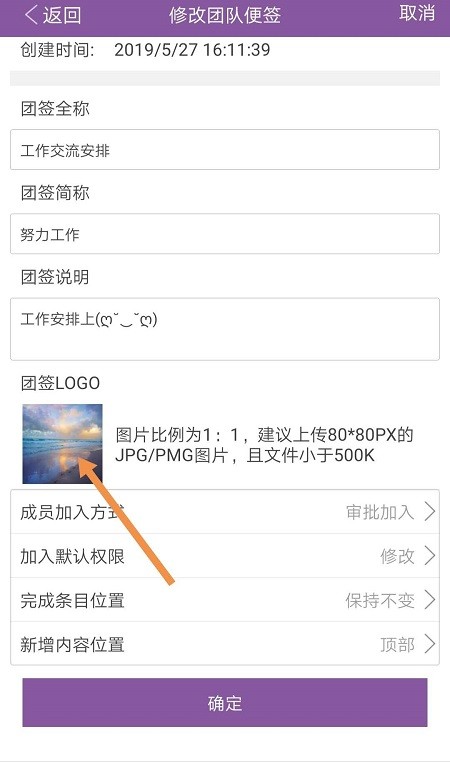Open the 新增内容位置 setting

point(225,644)
